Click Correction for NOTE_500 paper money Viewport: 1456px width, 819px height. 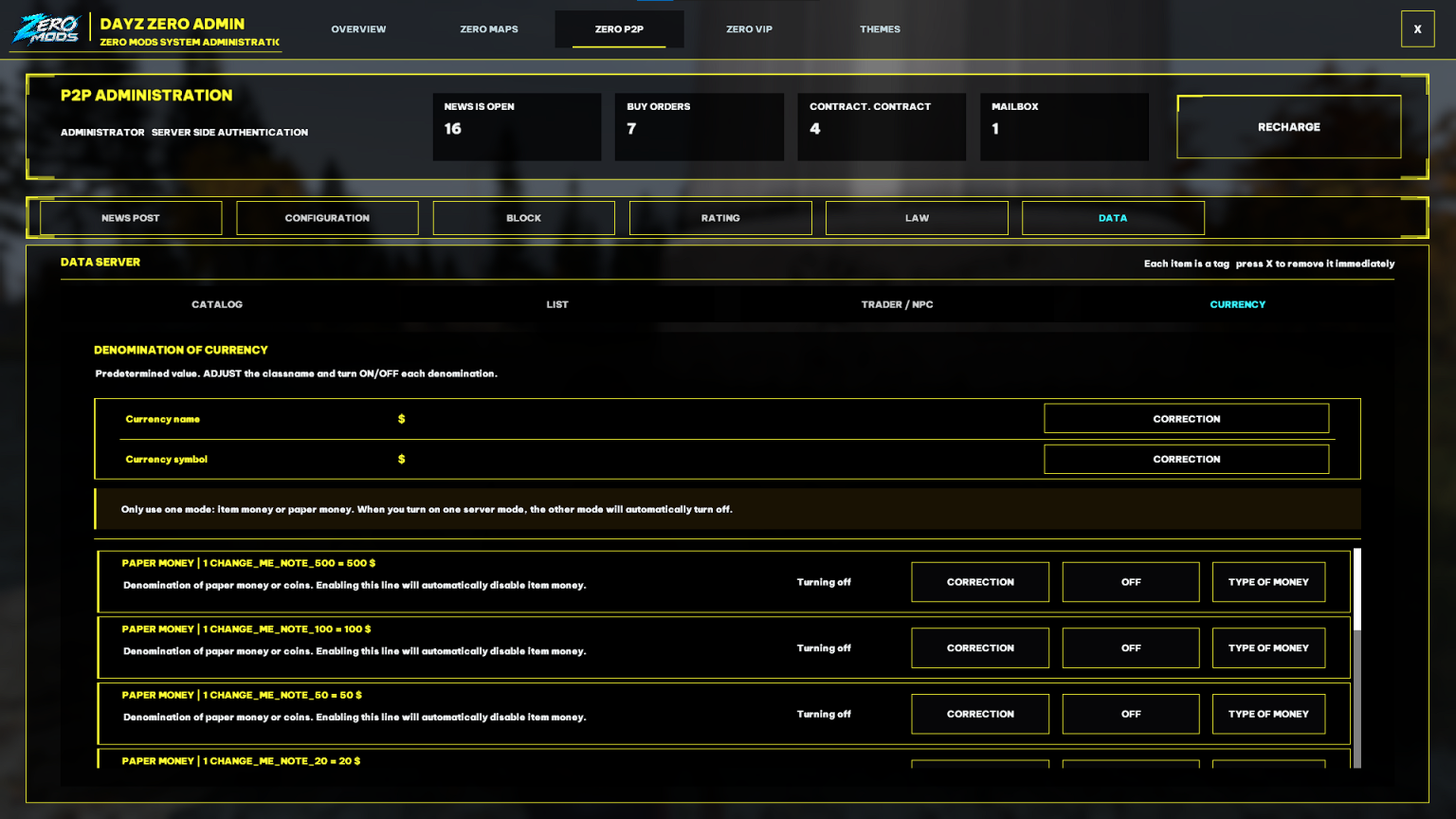(980, 582)
